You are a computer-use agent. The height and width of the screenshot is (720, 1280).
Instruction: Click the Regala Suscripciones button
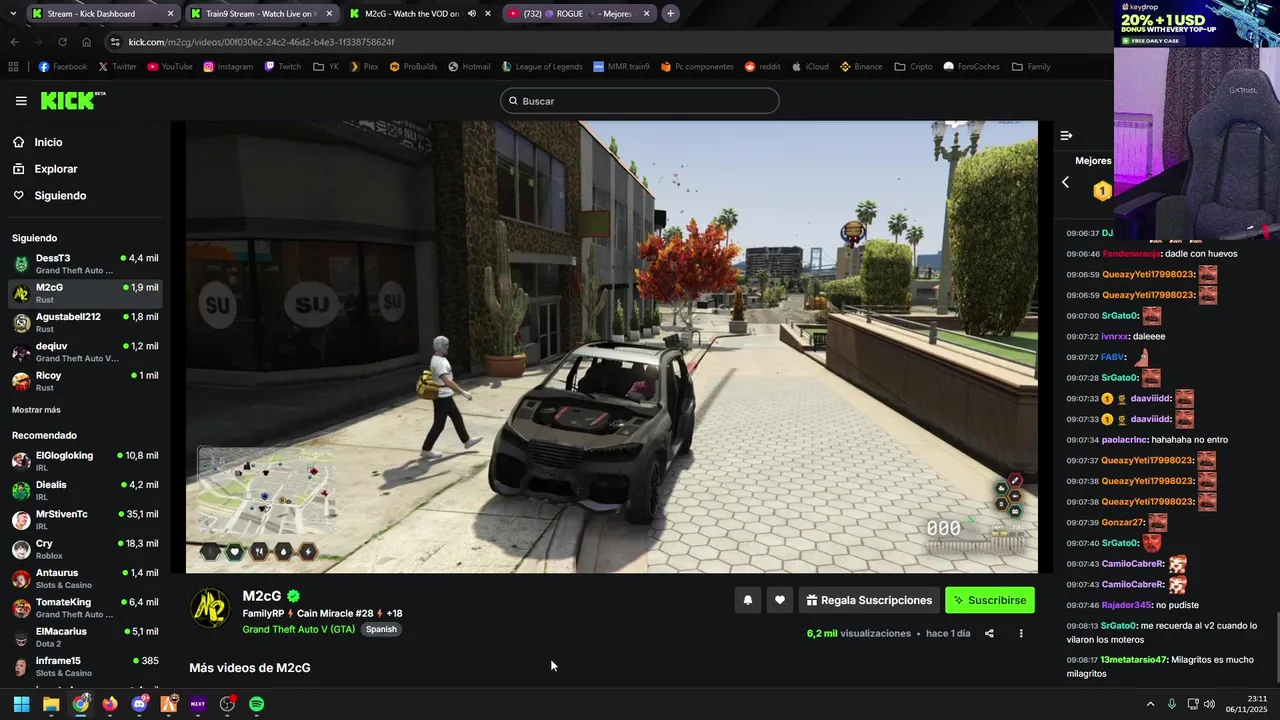(869, 600)
